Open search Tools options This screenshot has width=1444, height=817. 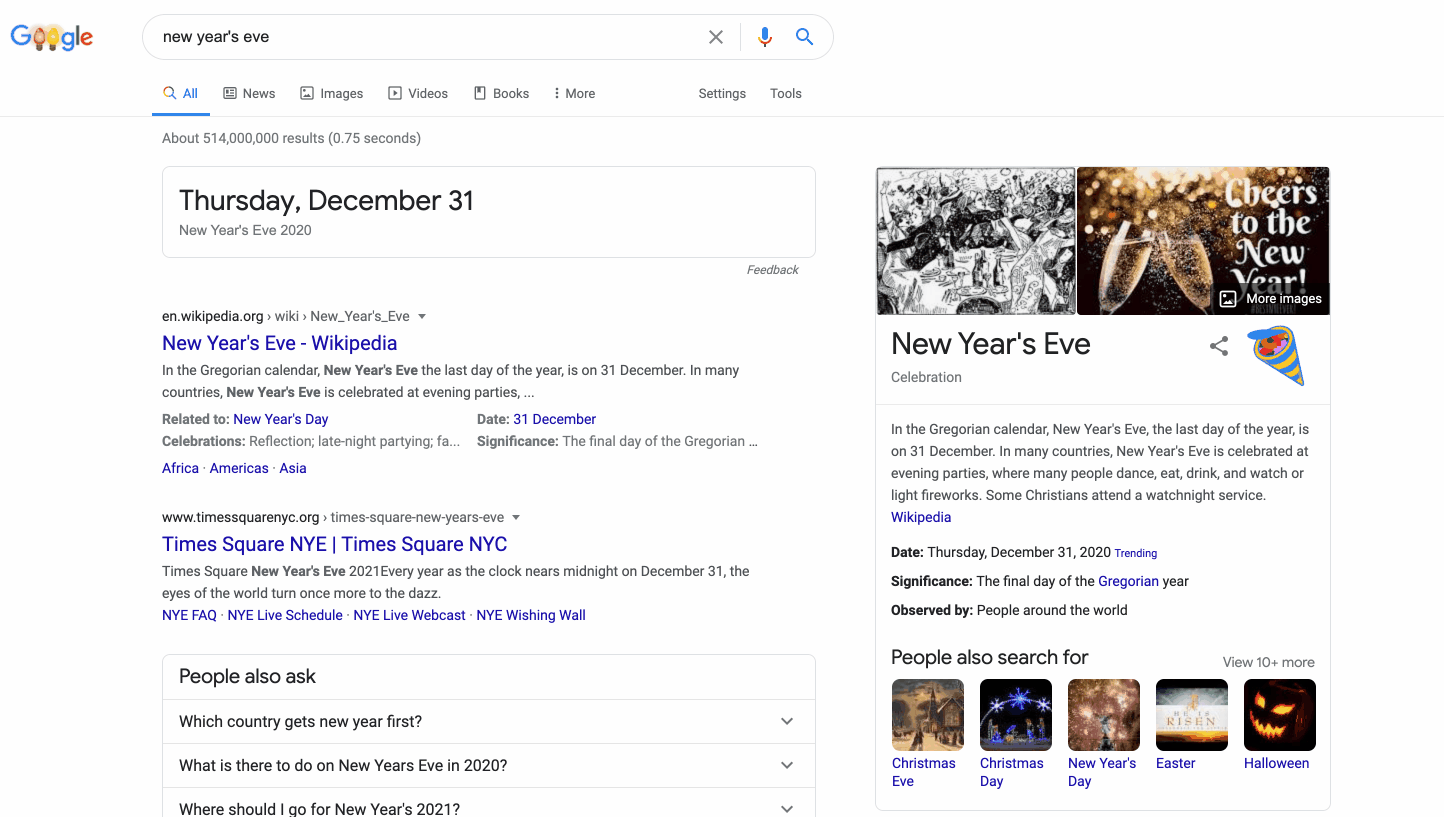[x=786, y=93]
